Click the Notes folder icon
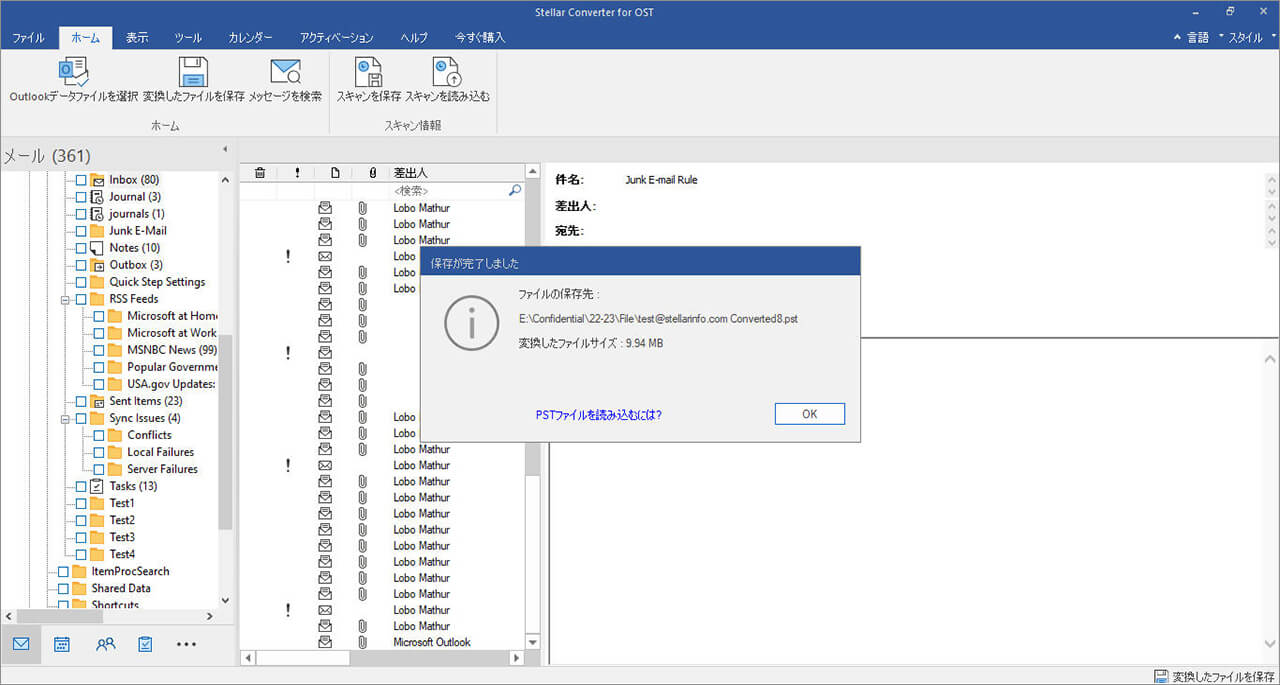 click(97, 248)
